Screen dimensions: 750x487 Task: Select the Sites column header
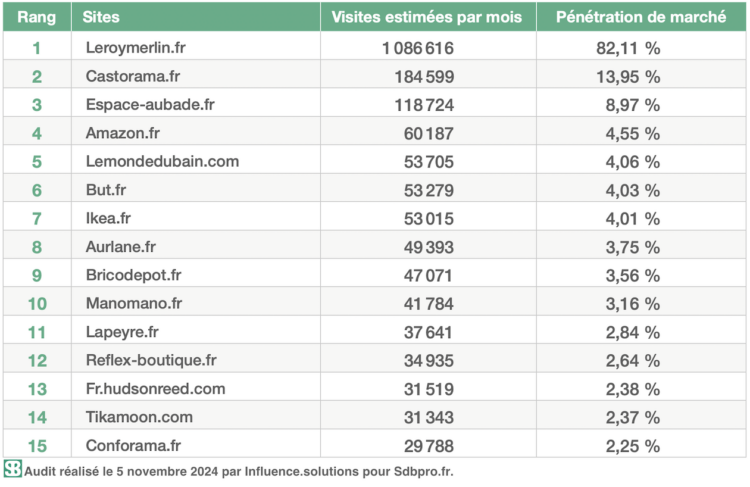(101, 18)
